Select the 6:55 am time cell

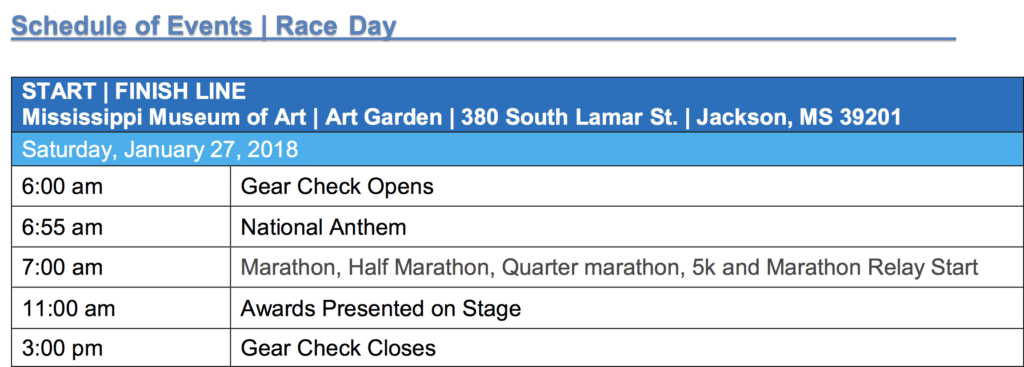point(121,227)
